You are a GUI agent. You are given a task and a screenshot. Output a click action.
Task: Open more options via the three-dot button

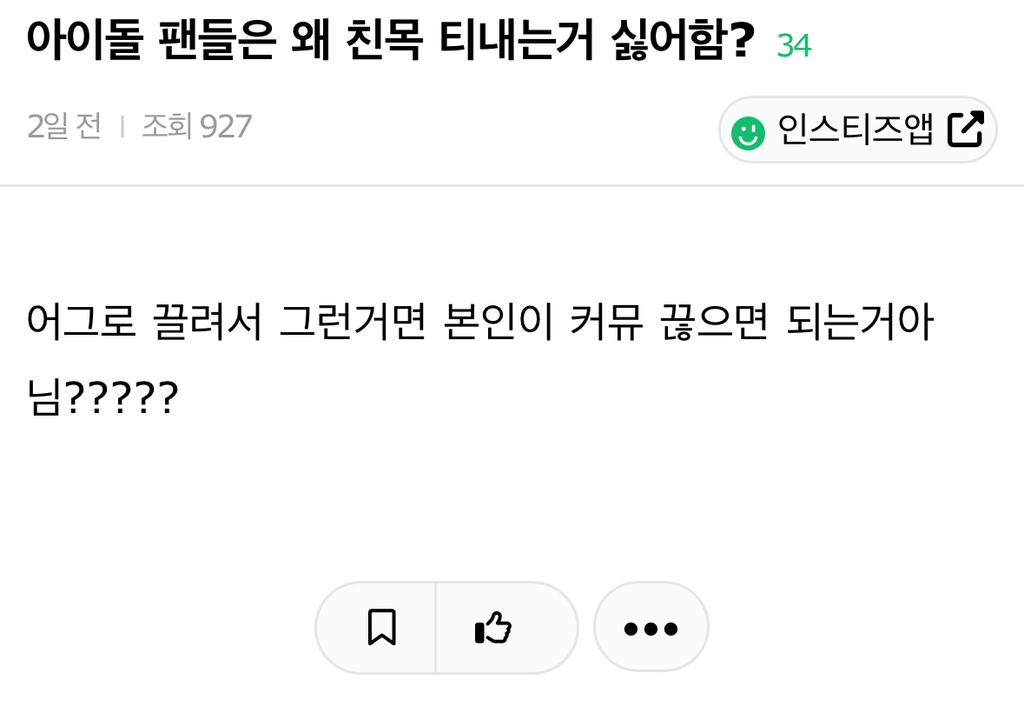(651, 629)
